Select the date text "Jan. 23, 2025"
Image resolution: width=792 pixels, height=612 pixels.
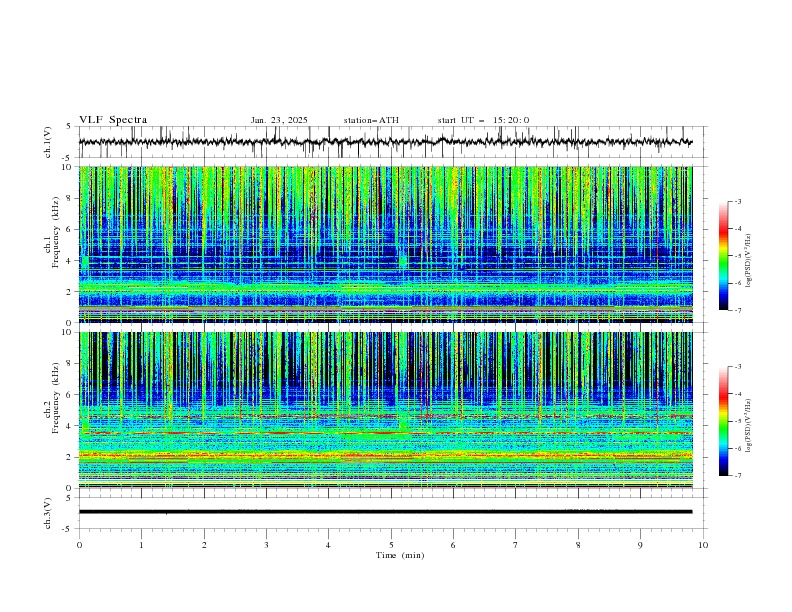tap(279, 120)
